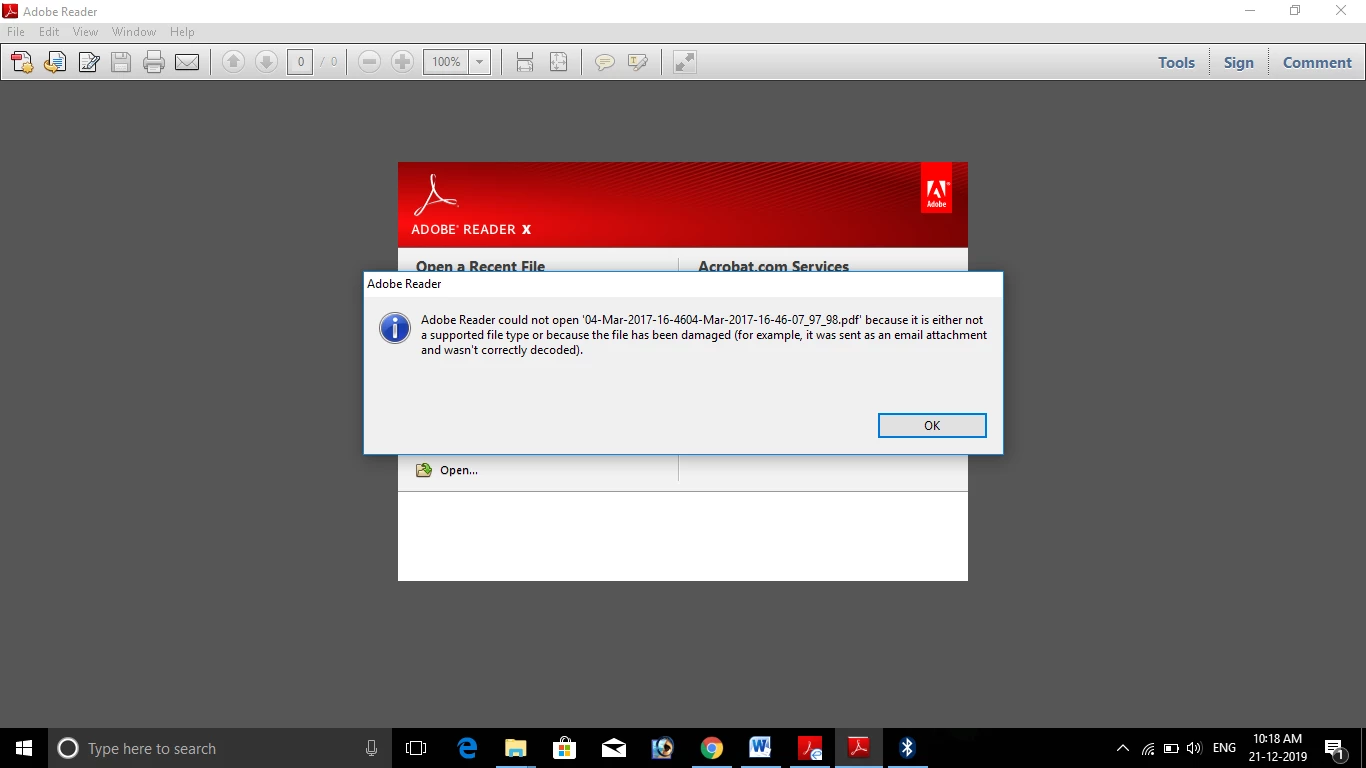Screen dimensions: 1366x768
Task: Click the Send file by email icon
Action: pyautogui.click(x=187, y=62)
